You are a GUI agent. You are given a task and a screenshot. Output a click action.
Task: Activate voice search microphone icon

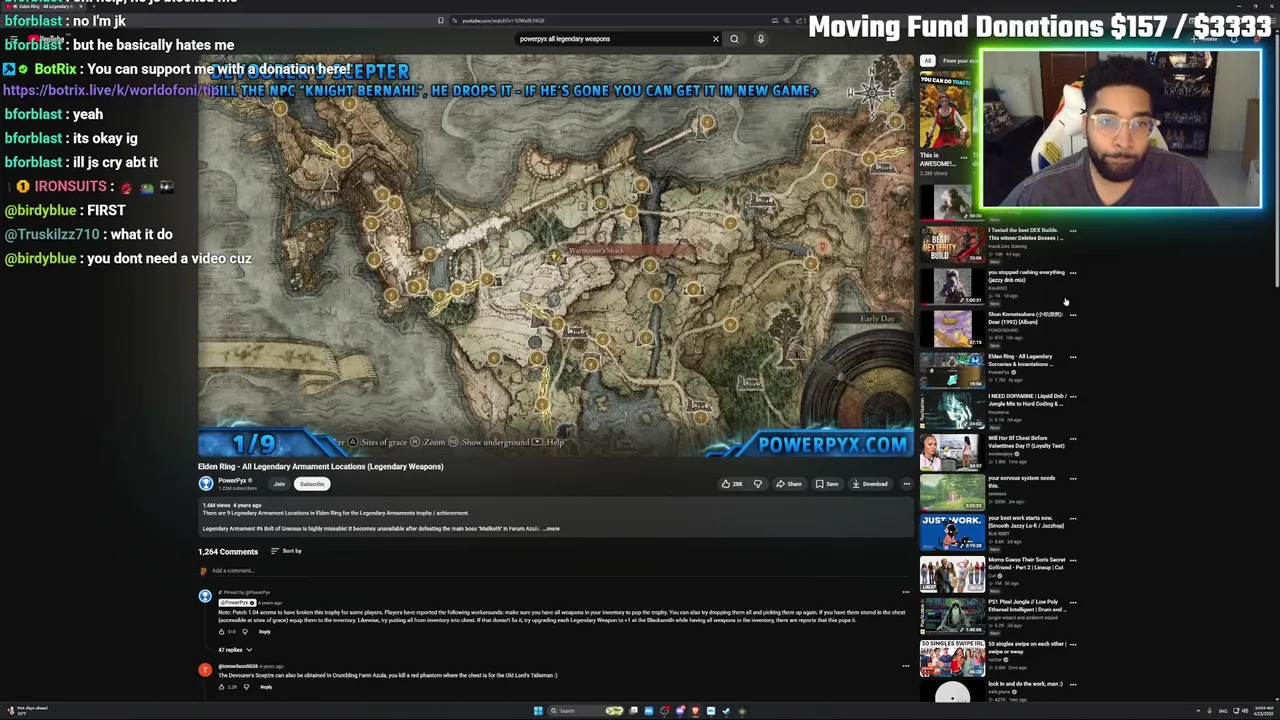[x=760, y=39]
